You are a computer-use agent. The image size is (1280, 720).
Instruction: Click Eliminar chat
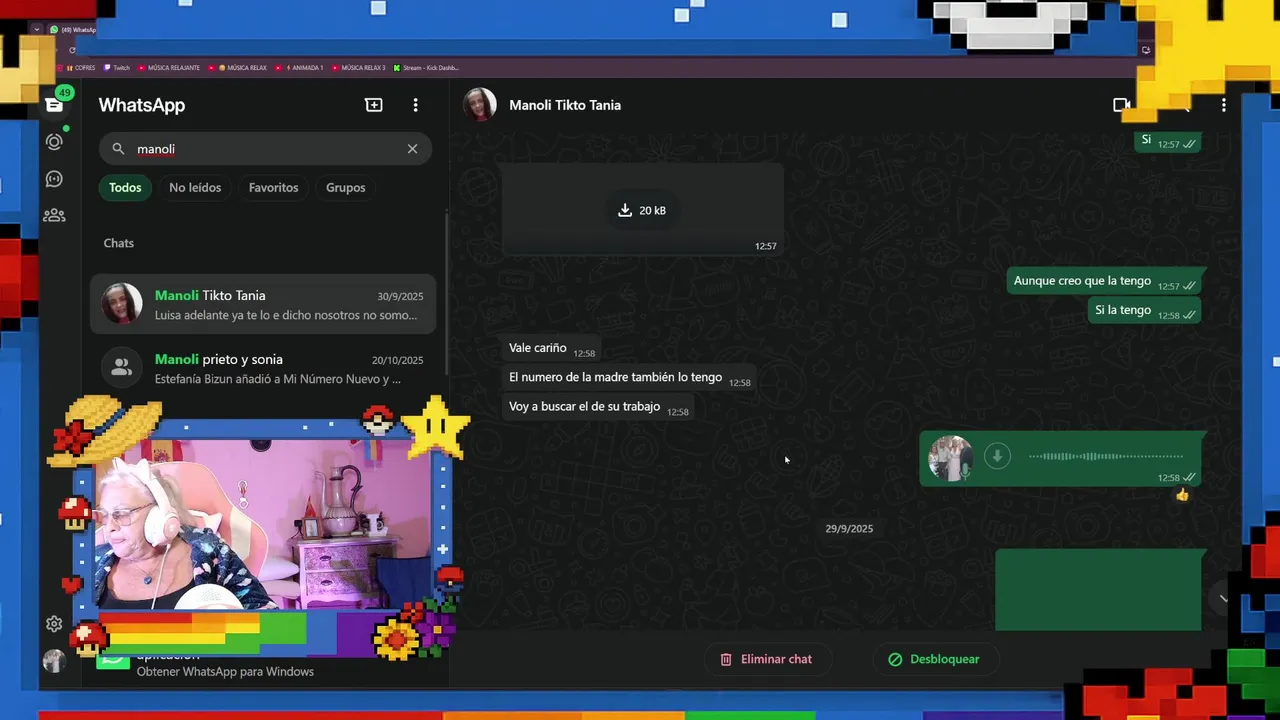[x=766, y=659]
